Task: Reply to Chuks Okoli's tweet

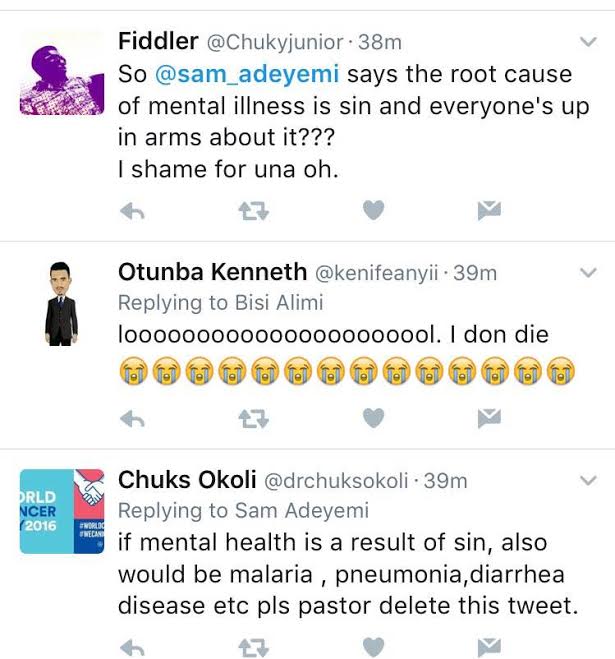Action: [x=132, y=646]
